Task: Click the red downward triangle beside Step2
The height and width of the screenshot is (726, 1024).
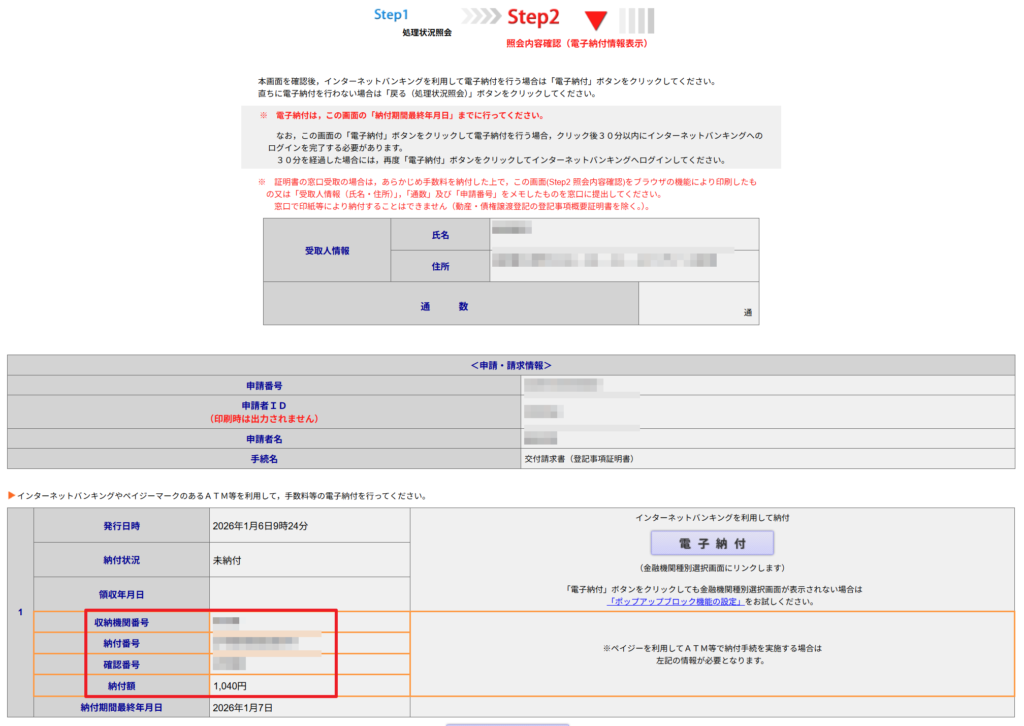Action: pyautogui.click(x=597, y=20)
